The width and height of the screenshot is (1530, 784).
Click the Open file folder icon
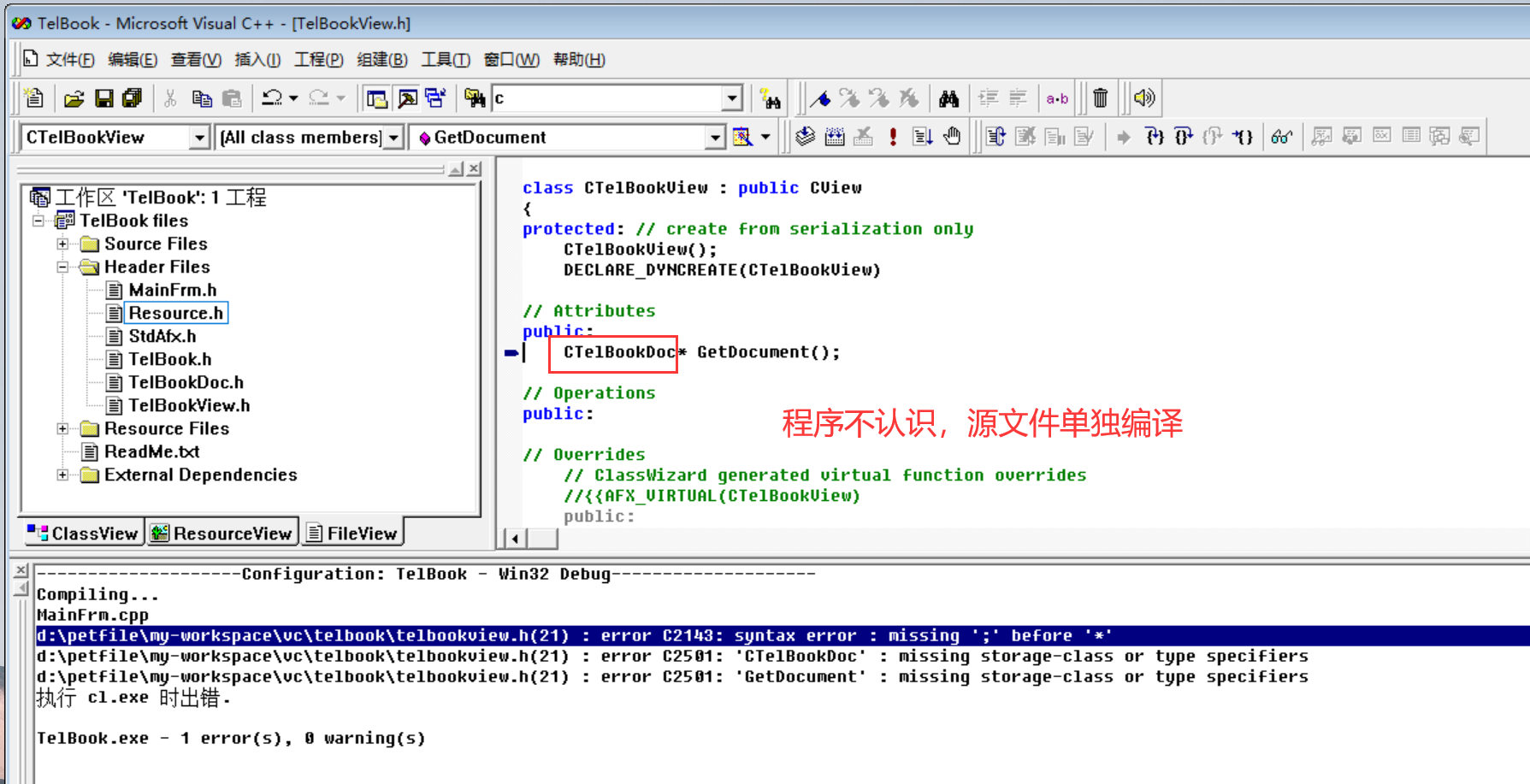click(x=74, y=98)
